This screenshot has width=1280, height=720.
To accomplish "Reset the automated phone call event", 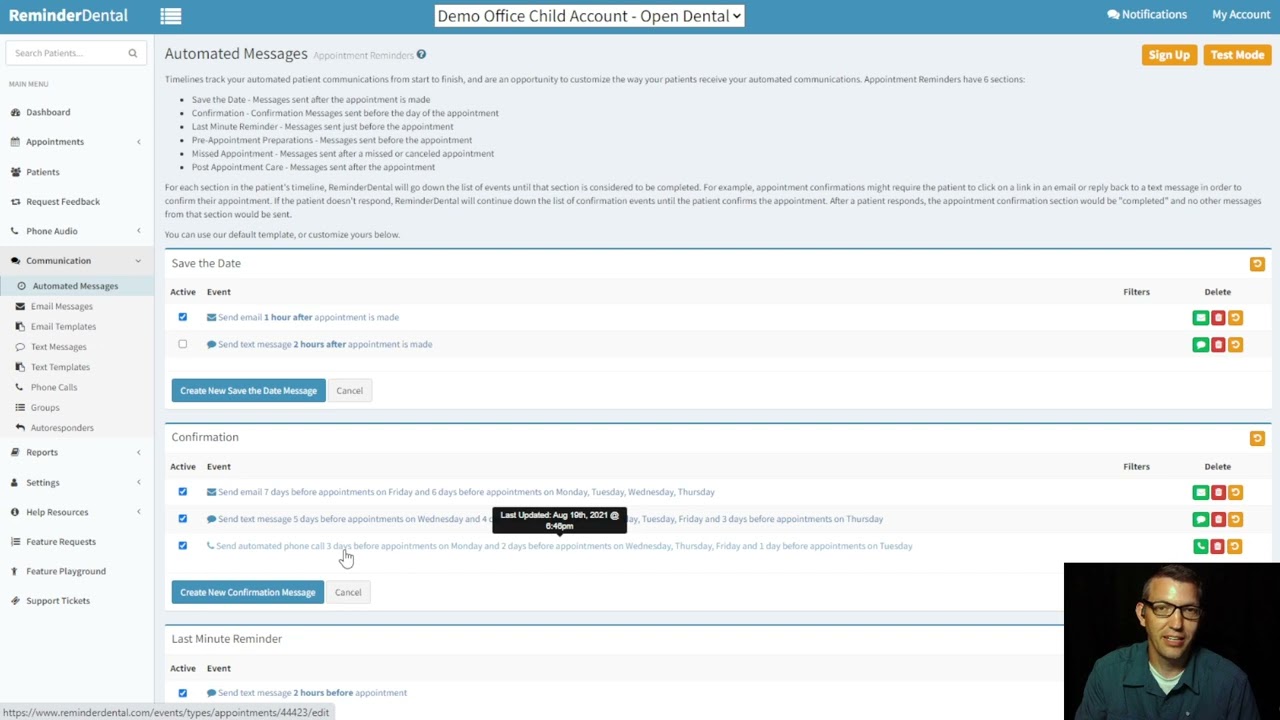I will click(x=1235, y=547).
